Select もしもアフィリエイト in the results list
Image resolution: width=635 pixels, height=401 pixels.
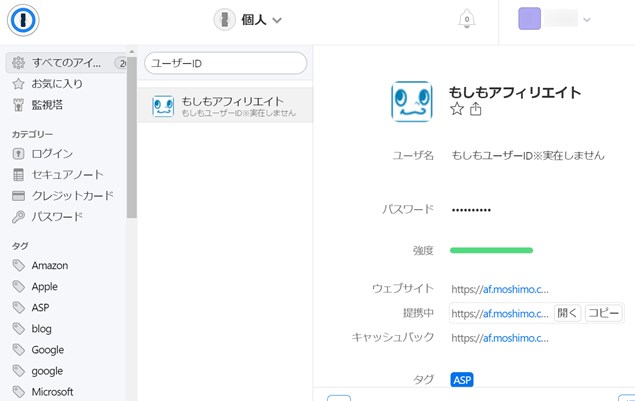[x=225, y=105]
